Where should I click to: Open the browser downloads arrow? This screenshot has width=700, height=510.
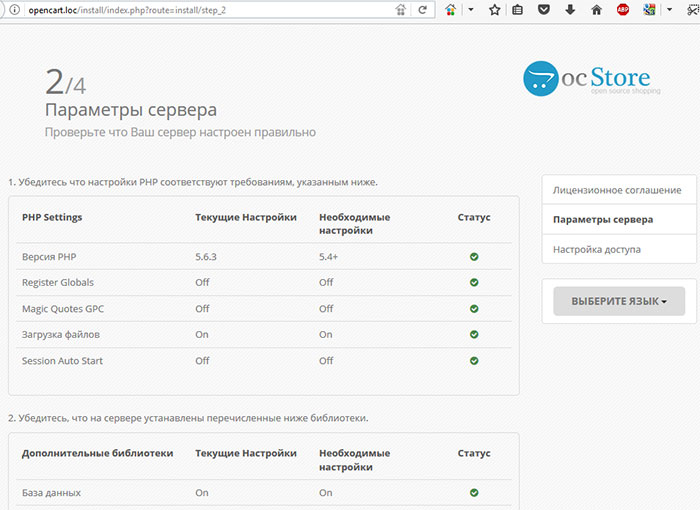[570, 10]
